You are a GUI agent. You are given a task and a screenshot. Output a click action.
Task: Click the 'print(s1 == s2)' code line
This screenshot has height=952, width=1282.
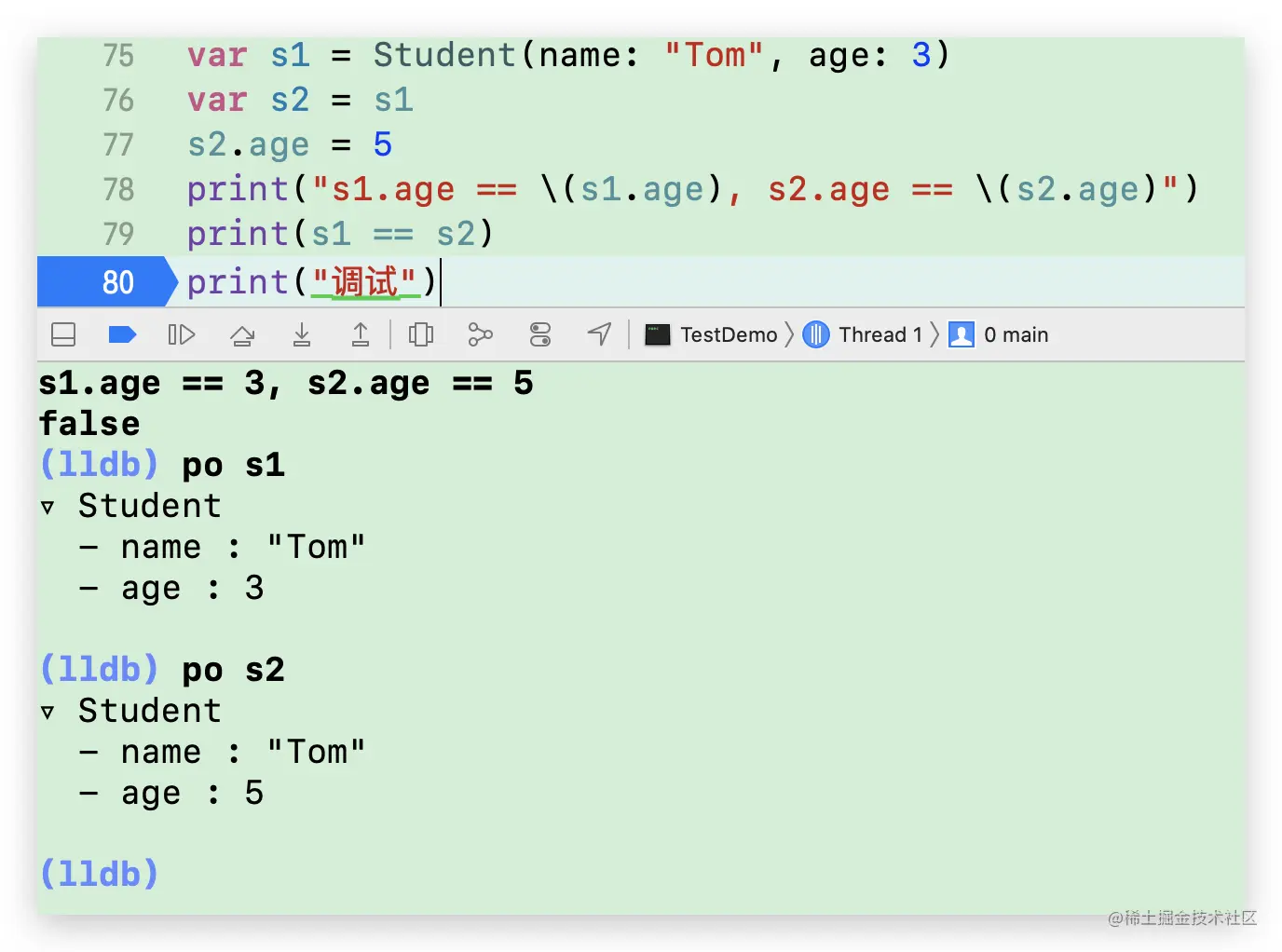340,234
